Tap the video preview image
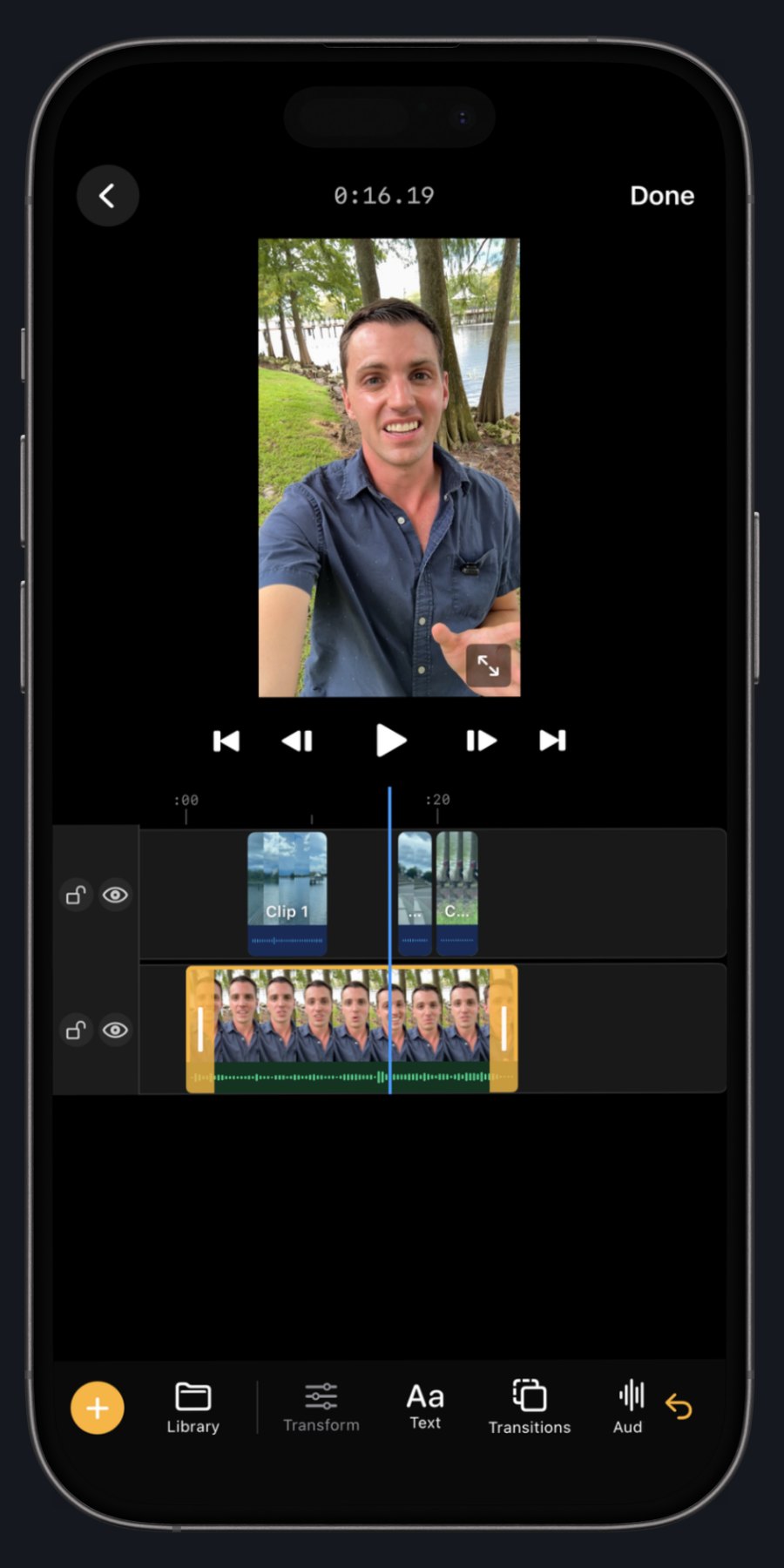Viewport: 784px width, 1568px height. 389,468
